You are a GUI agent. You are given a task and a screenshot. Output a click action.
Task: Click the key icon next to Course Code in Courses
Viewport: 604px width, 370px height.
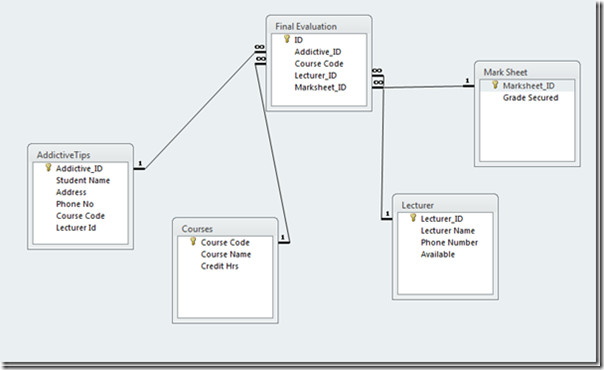coord(193,241)
